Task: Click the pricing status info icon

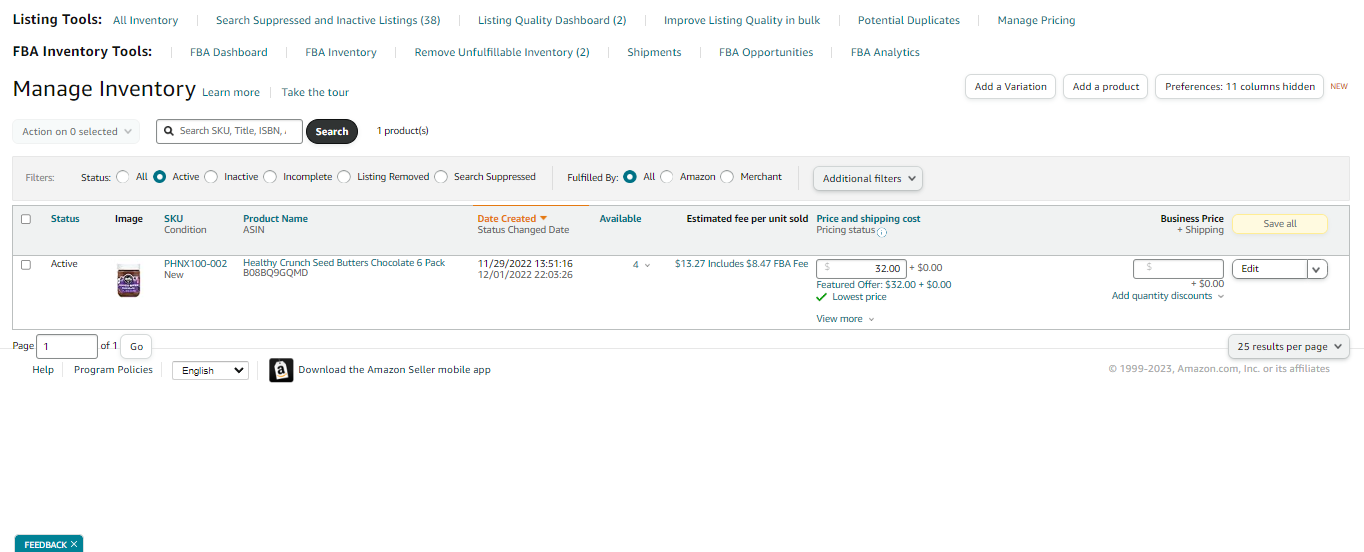Action: click(x=882, y=231)
